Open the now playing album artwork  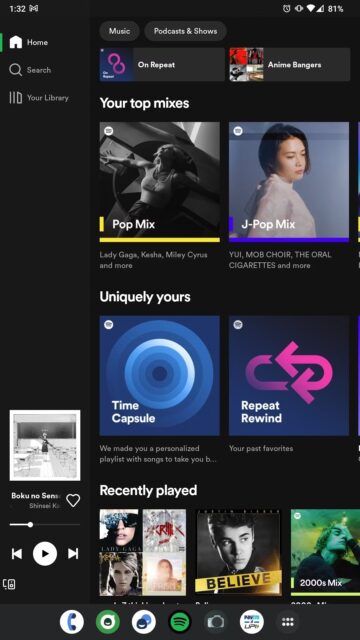(45, 445)
